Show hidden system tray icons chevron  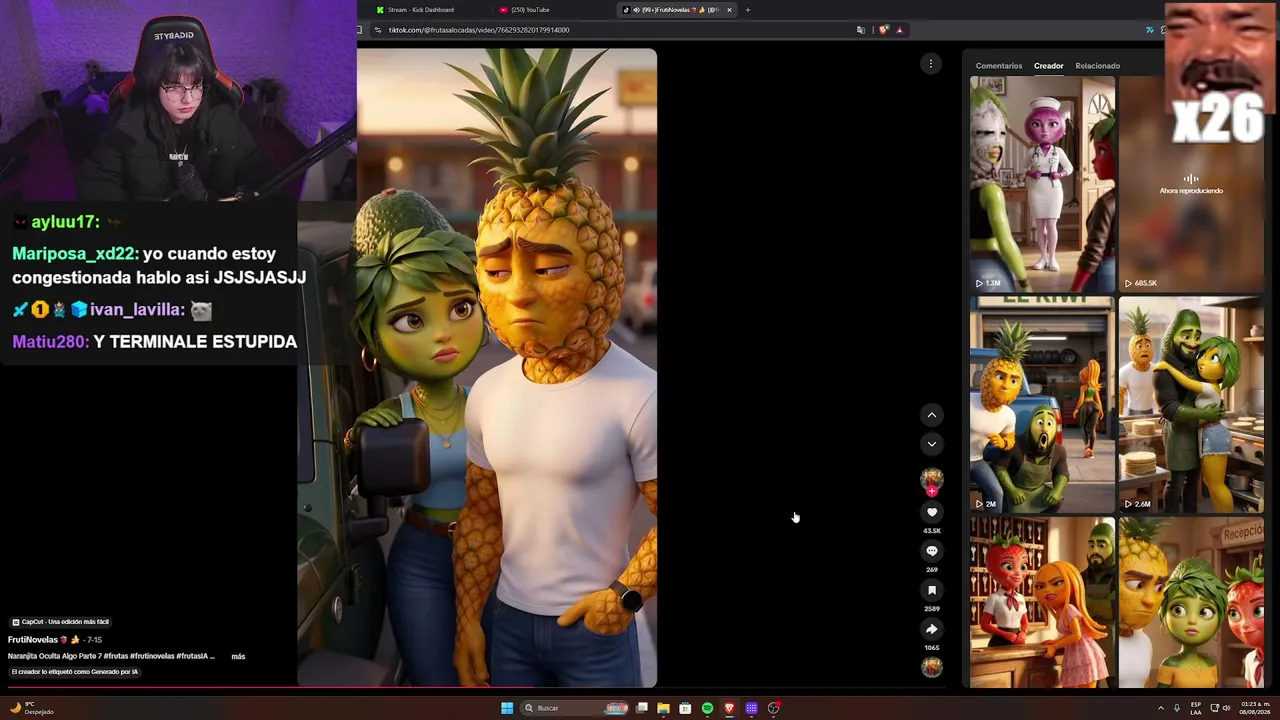pos(1161,708)
